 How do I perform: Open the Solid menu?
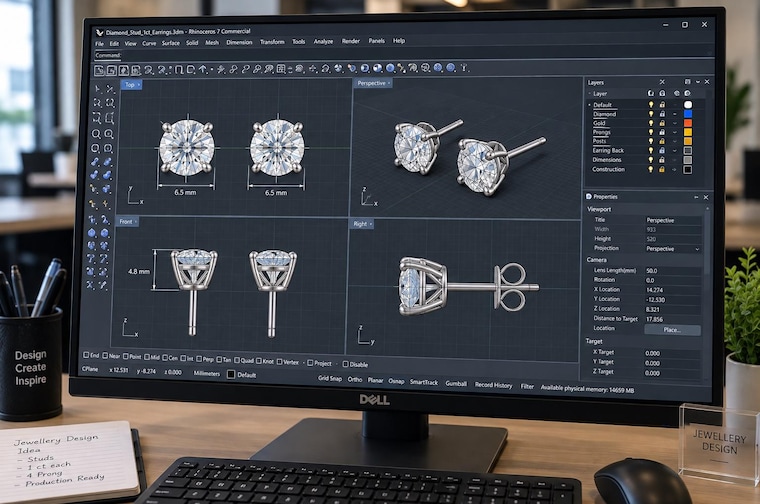(x=192, y=43)
